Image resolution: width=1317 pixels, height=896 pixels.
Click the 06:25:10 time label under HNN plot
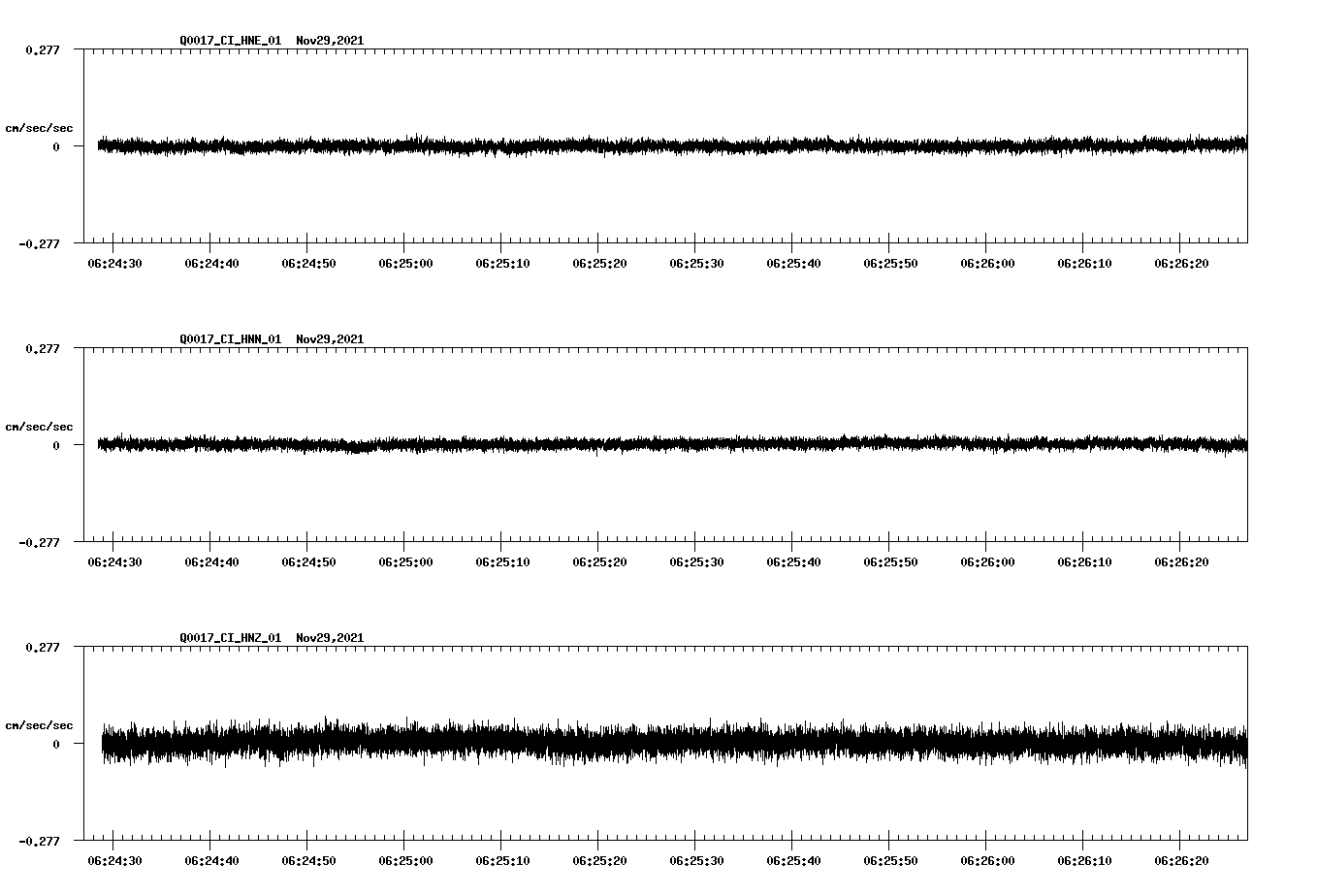[x=502, y=561]
